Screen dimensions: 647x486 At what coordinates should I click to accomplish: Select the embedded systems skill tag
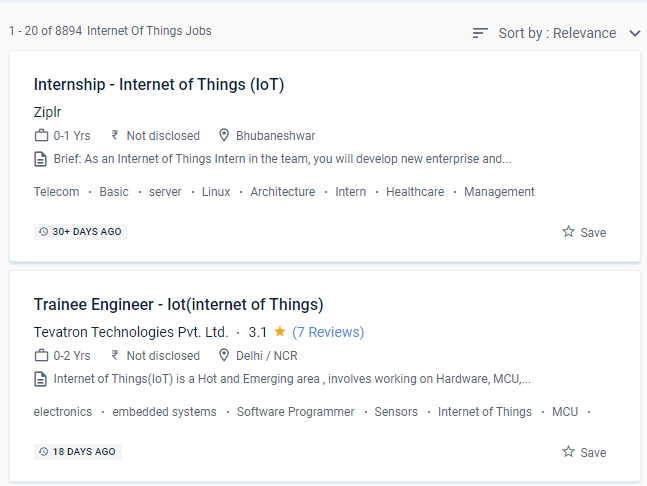(164, 412)
